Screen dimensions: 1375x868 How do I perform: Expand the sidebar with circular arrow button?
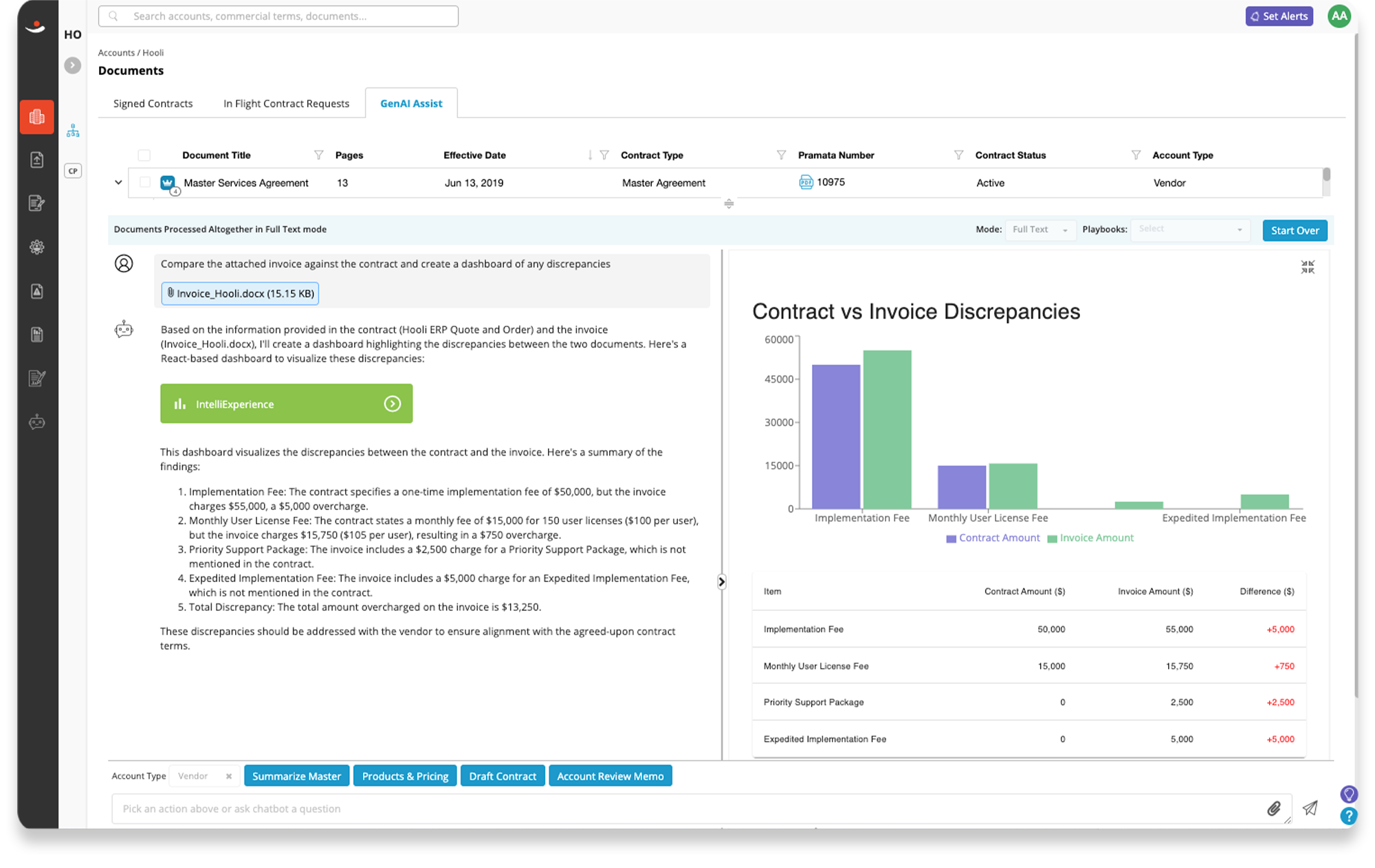[x=72, y=65]
